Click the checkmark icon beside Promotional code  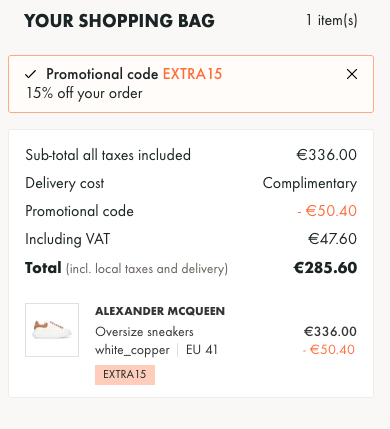point(31,74)
